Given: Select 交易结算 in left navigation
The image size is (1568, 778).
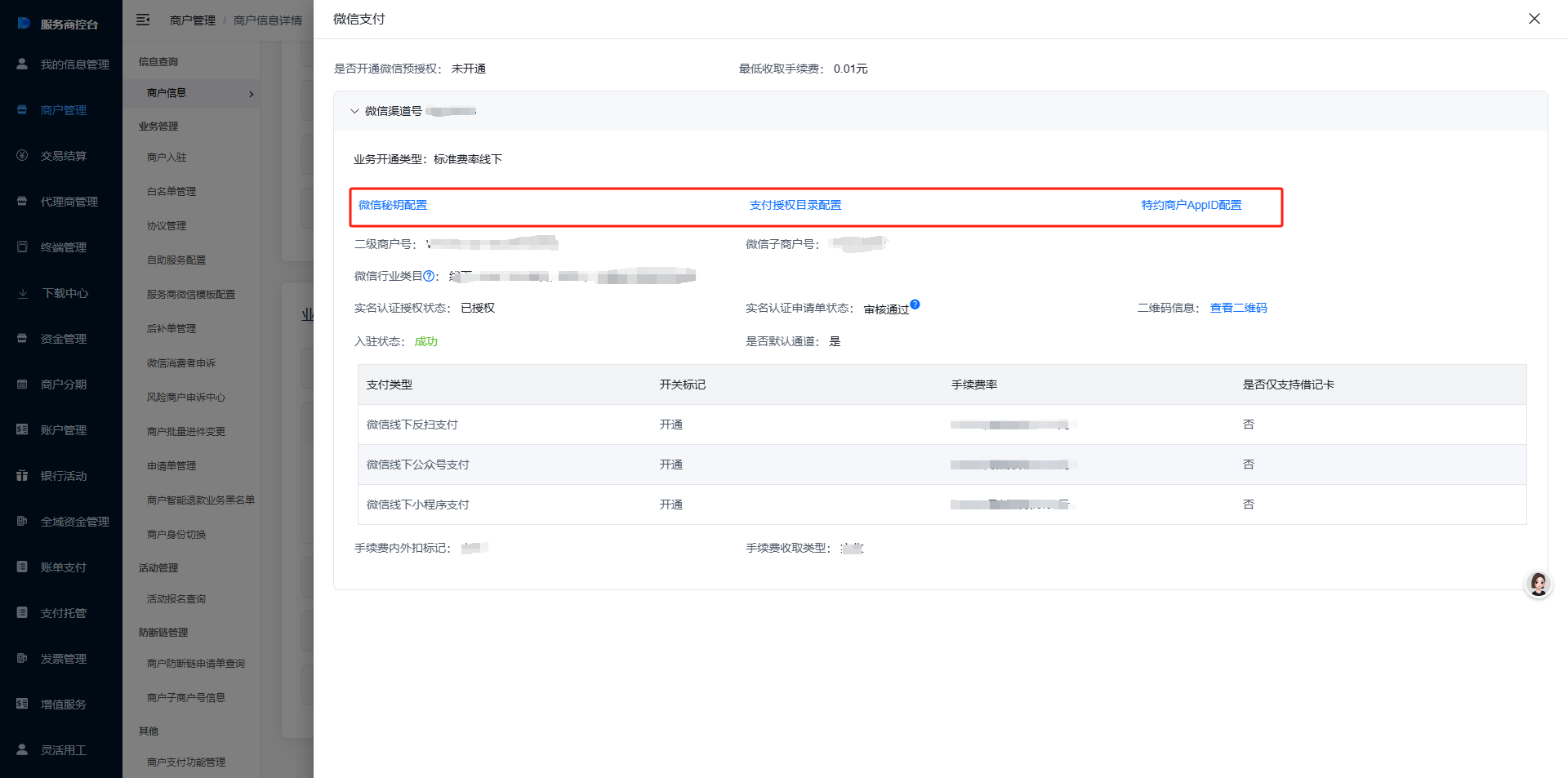Looking at the screenshot, I should (63, 155).
